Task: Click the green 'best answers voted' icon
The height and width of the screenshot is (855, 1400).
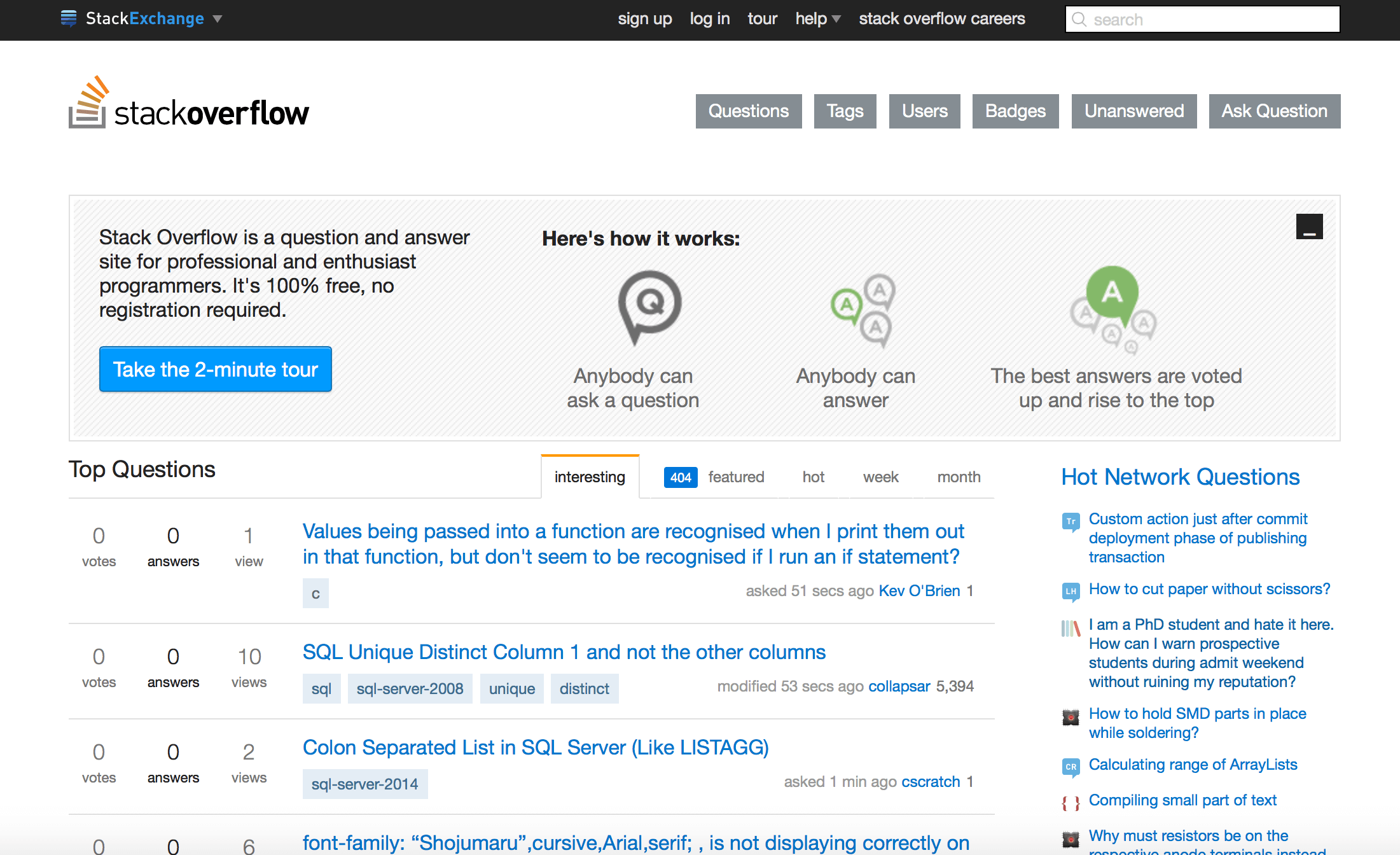Action: pyautogui.click(x=1113, y=310)
